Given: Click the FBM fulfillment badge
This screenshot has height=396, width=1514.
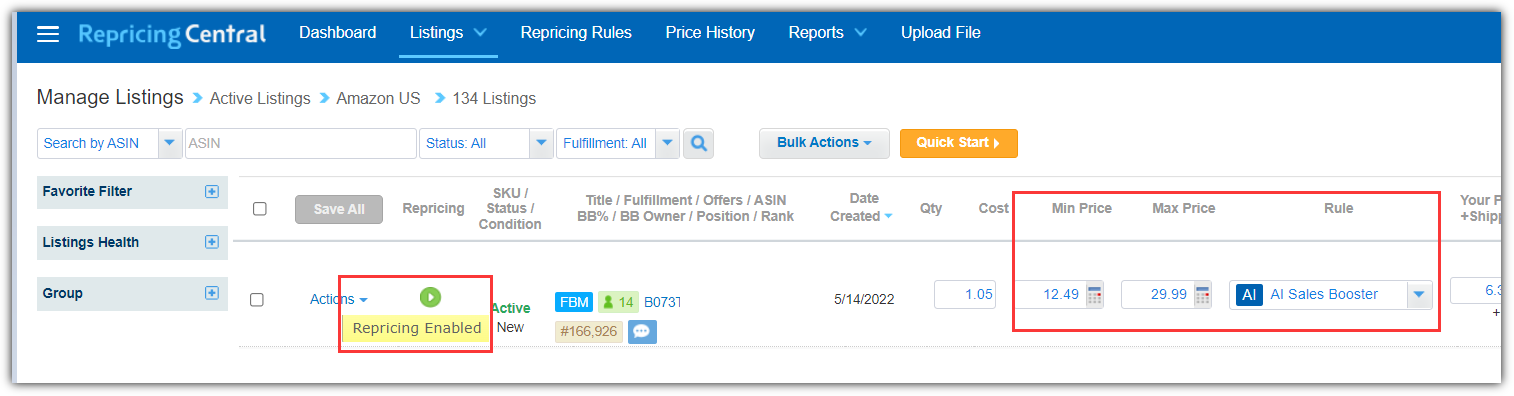Looking at the screenshot, I should pyautogui.click(x=574, y=302).
